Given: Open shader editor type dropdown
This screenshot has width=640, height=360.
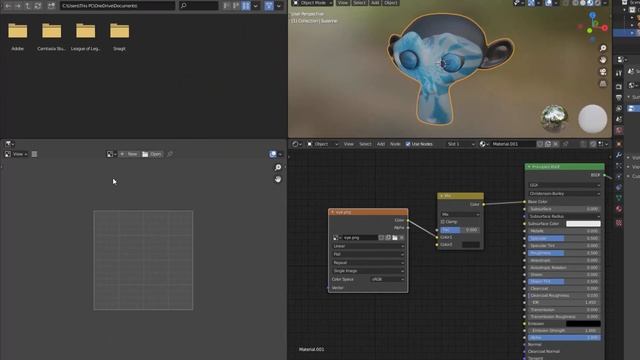Looking at the screenshot, I should [x=297, y=144].
